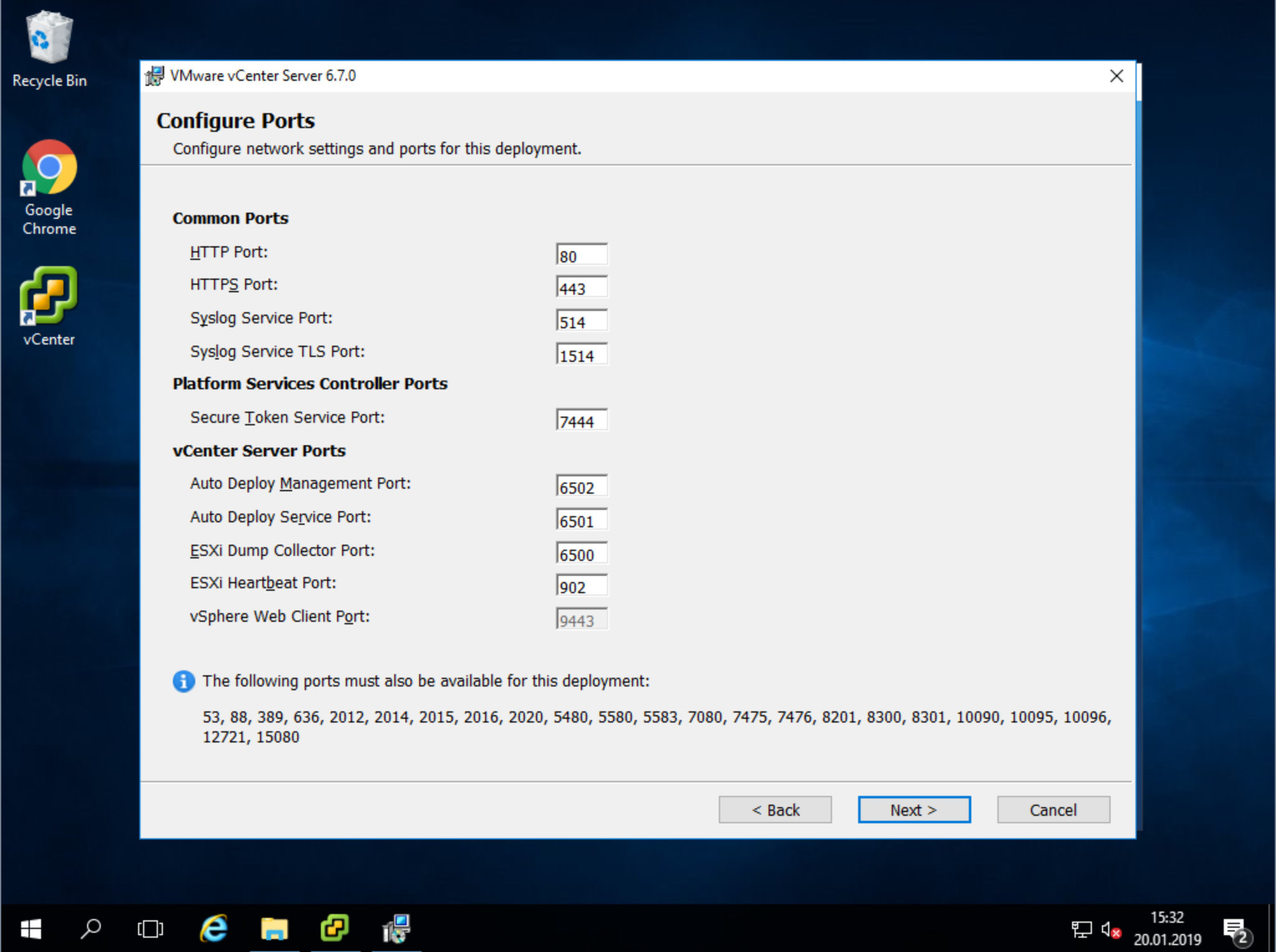Select the ESXi Heartbeat Port input
The image size is (1276, 952).
pos(581,586)
